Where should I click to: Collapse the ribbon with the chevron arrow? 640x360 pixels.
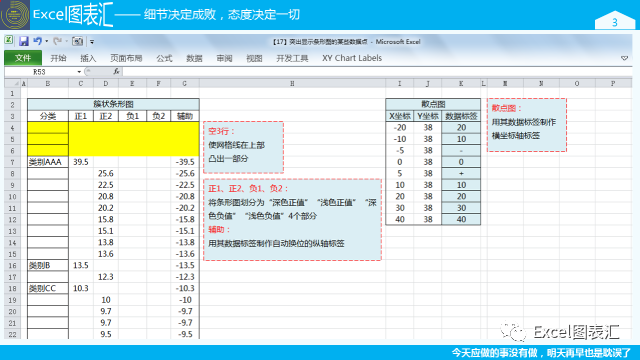tap(624, 58)
